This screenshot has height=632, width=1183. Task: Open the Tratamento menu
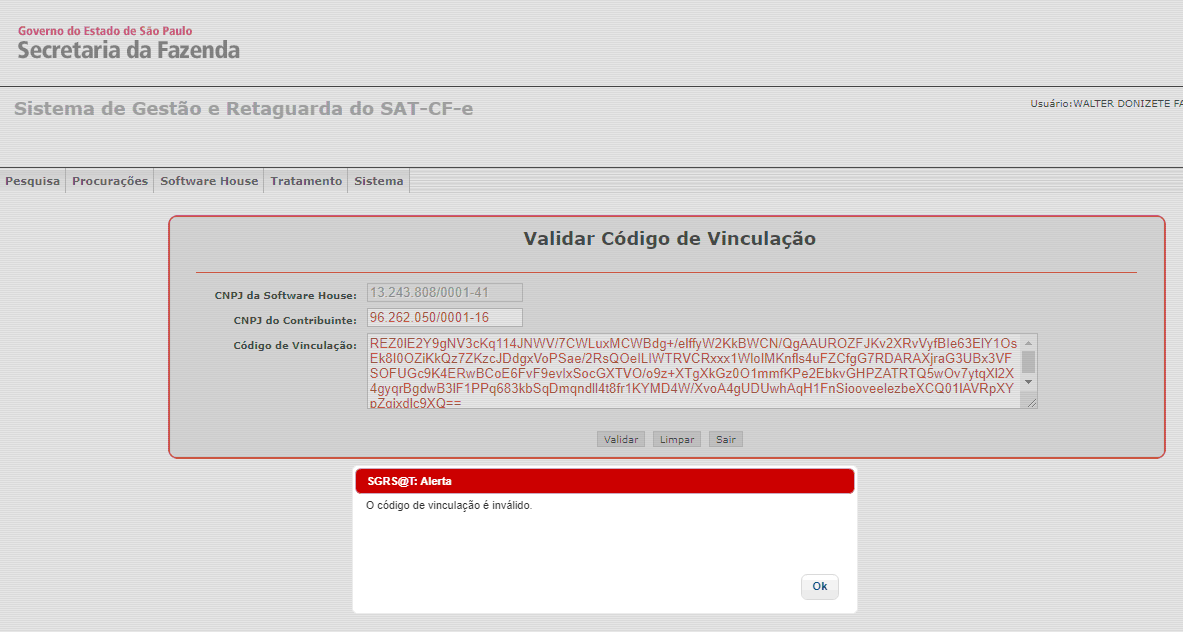tap(306, 181)
